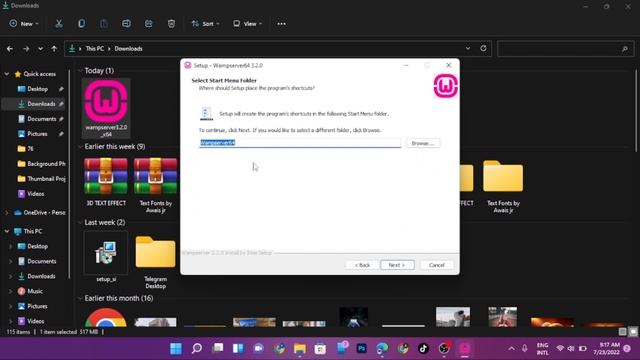This screenshot has height=360, width=640.
Task: Click Downloads in the address breadcrumb
Action: (128, 49)
